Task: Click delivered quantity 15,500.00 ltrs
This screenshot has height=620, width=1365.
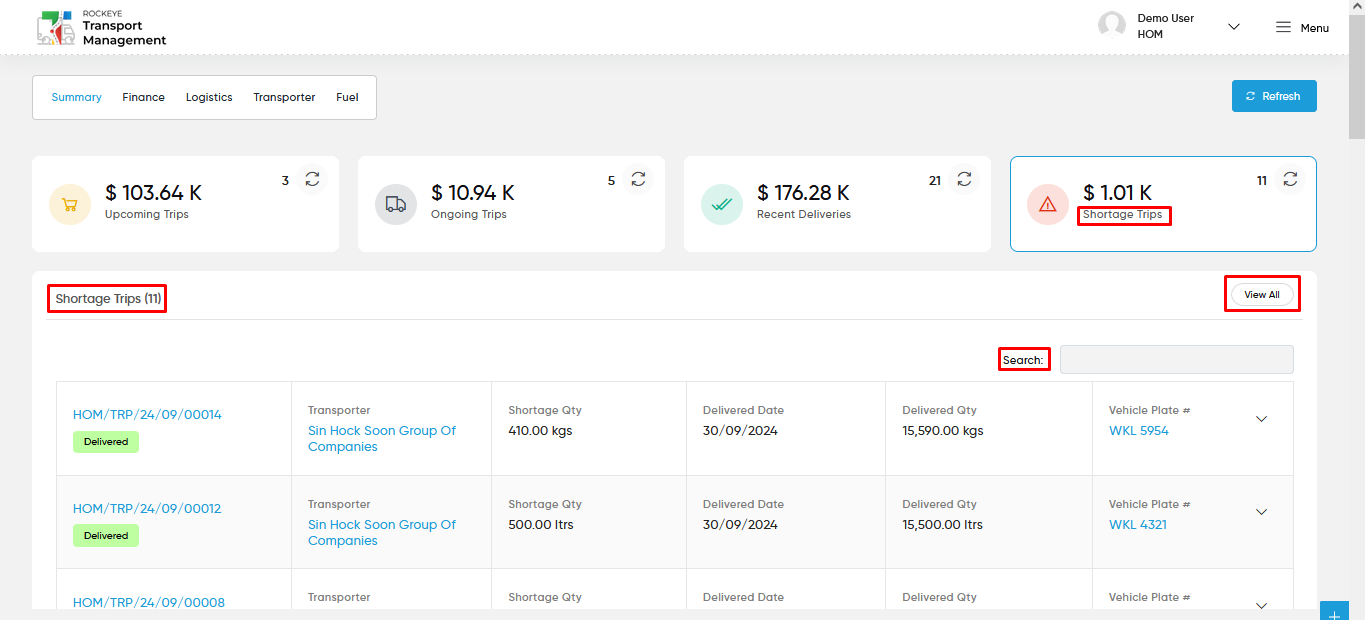Action: click(x=942, y=524)
